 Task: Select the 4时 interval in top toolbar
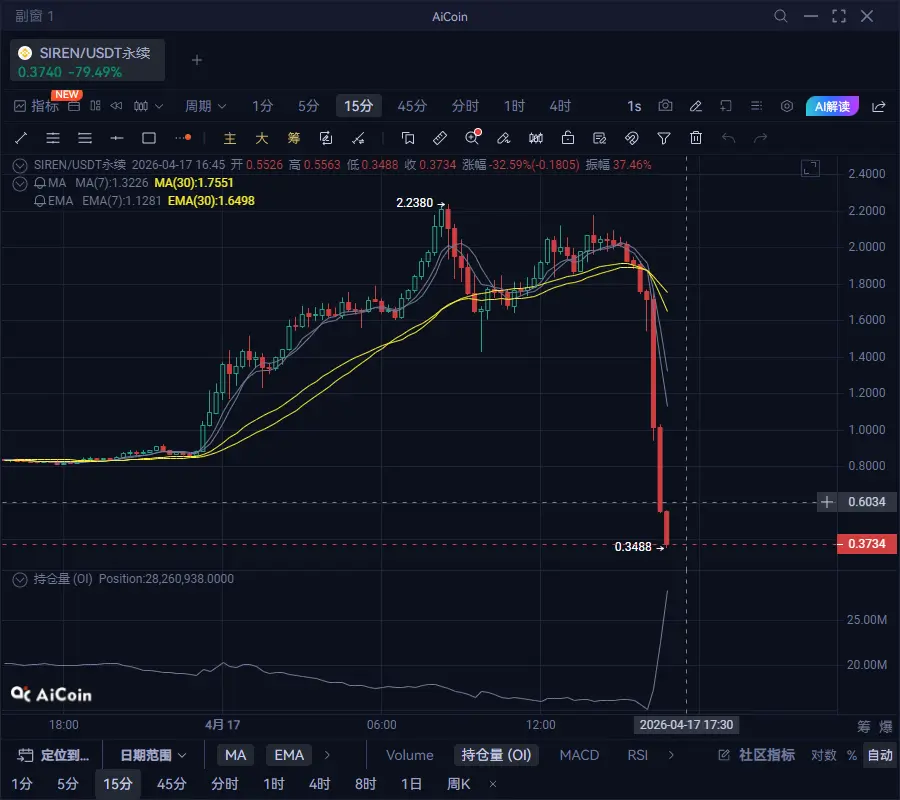point(560,106)
